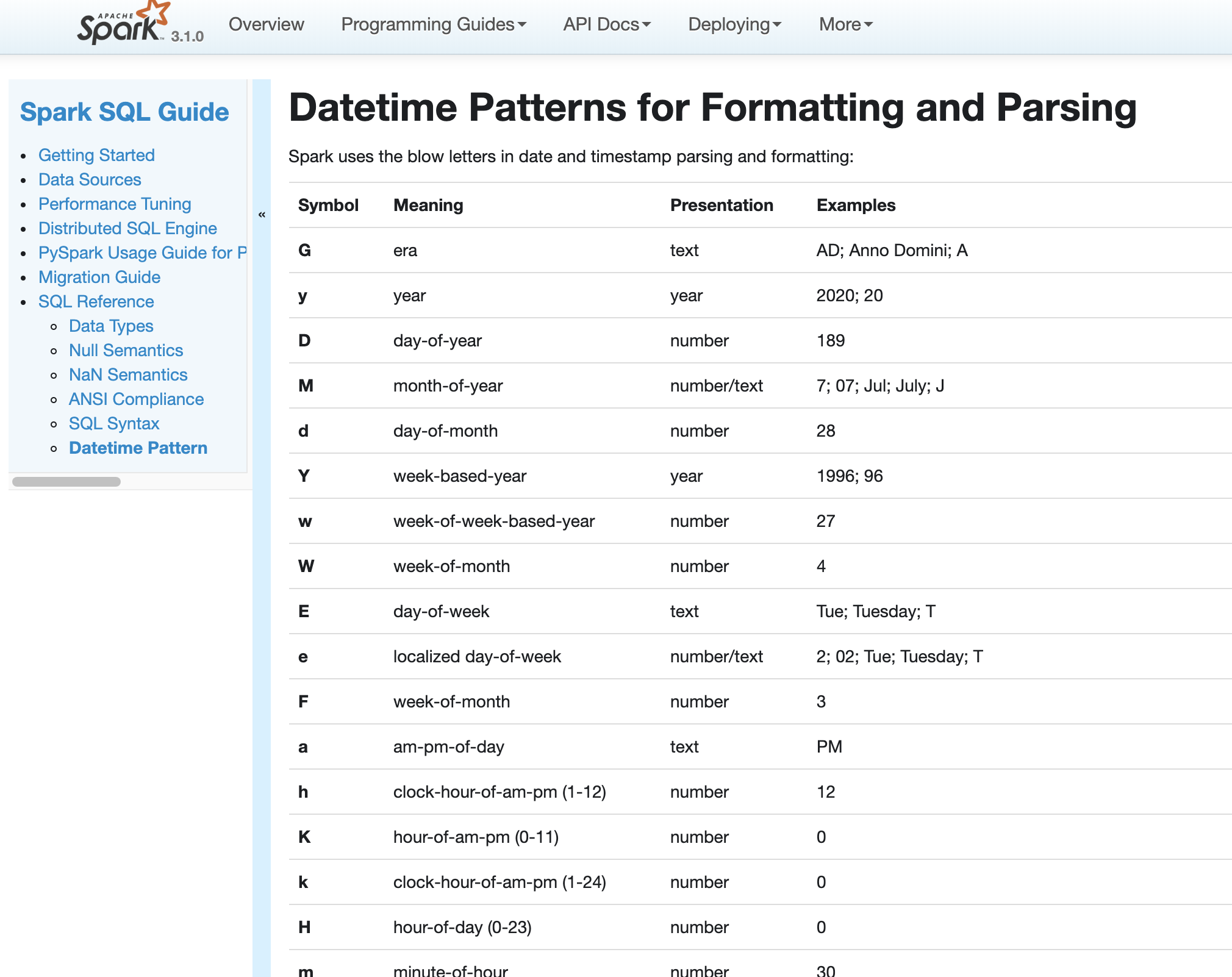Click the '1996; 96' example cell
The image size is (1232, 977).
tap(850, 476)
